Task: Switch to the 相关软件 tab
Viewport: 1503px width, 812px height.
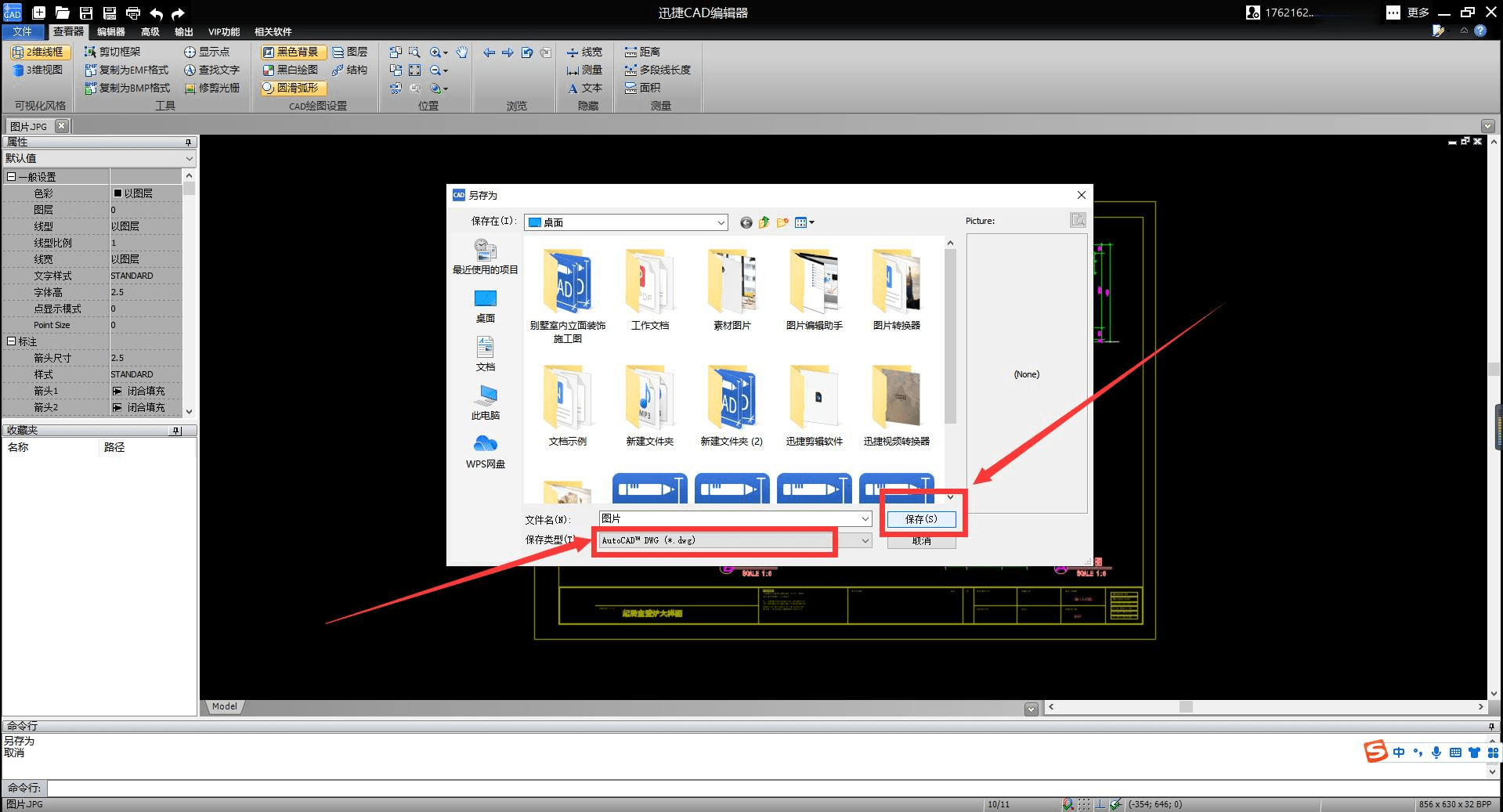Action: click(273, 31)
